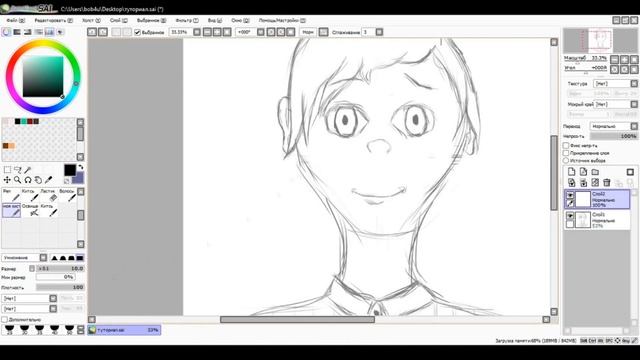The image size is (640, 360).
Task: Adjust the Плотность density slider
Action: tap(60, 287)
